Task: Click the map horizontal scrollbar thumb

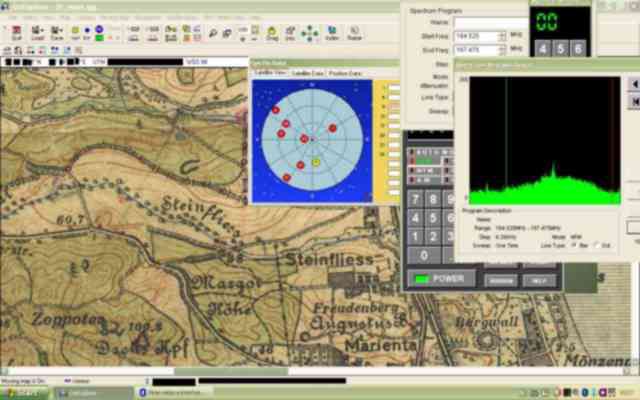Action: 231,371
